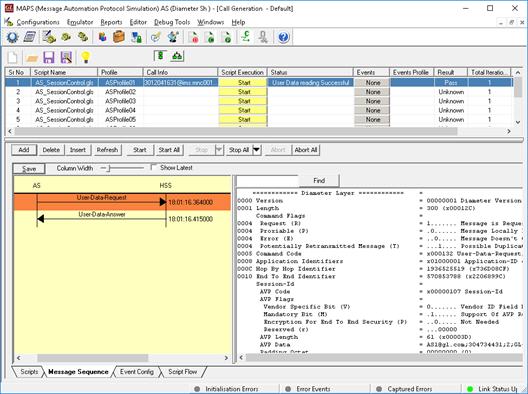The image size is (528, 394).
Task: Click the Refresh button
Action: coord(107,150)
